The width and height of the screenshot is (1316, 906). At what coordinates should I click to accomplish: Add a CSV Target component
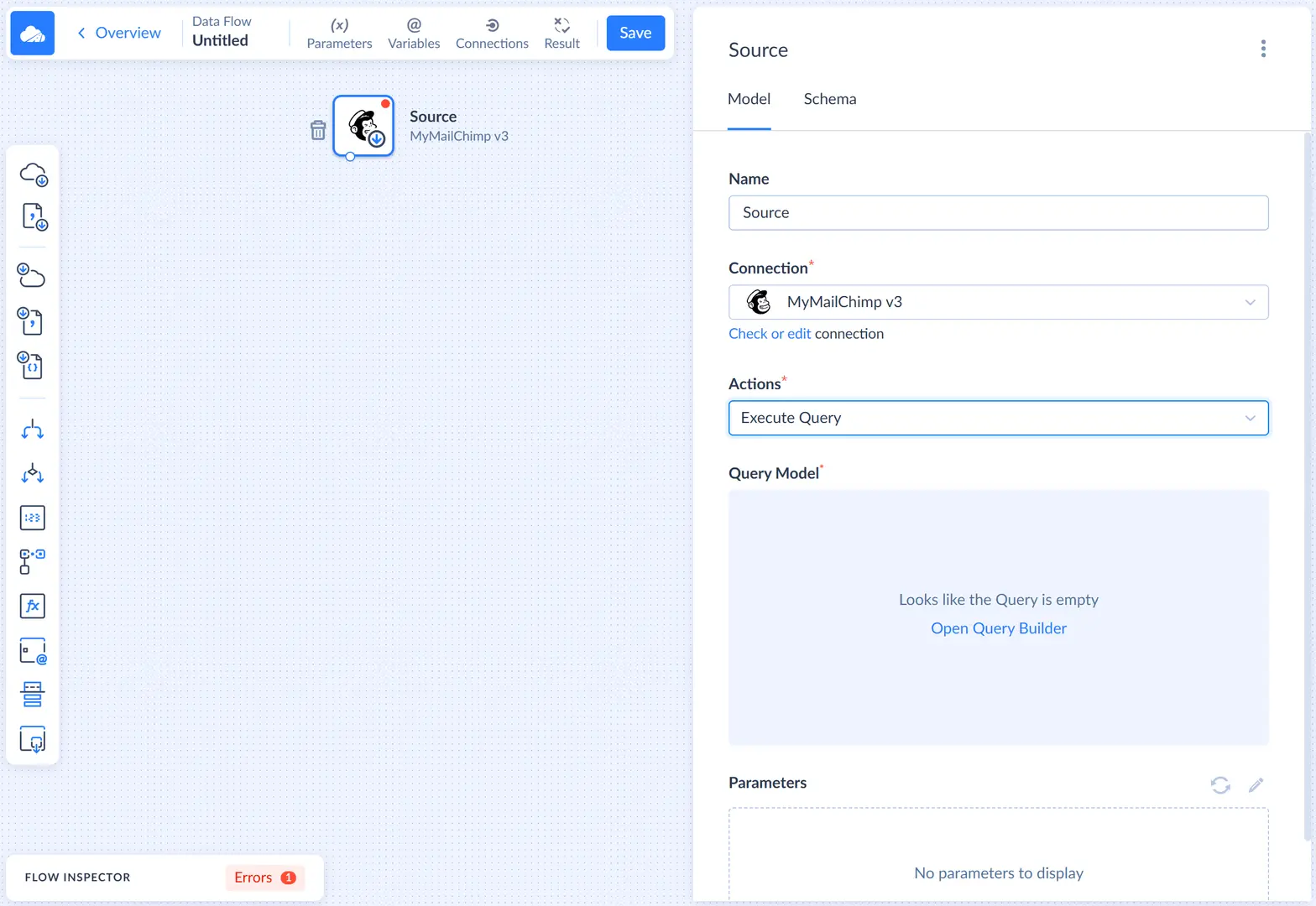[x=32, y=320]
